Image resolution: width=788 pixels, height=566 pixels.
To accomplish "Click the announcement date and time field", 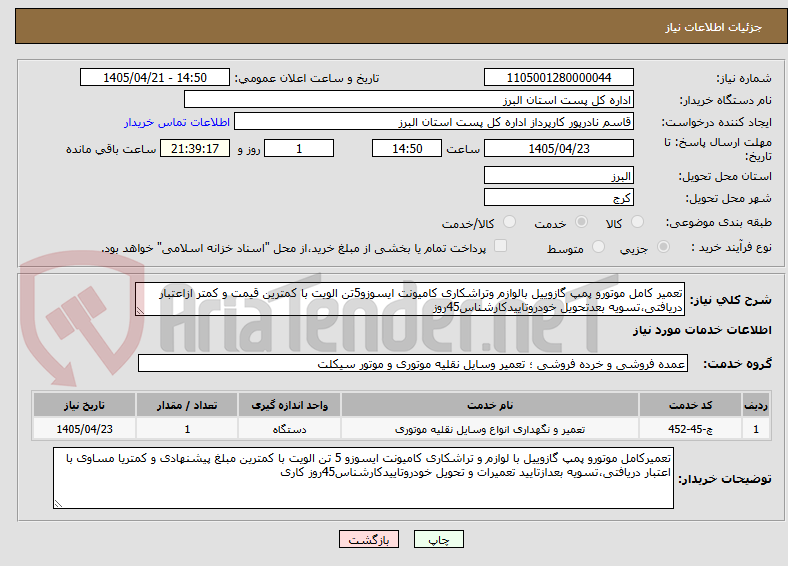I will coord(155,77).
